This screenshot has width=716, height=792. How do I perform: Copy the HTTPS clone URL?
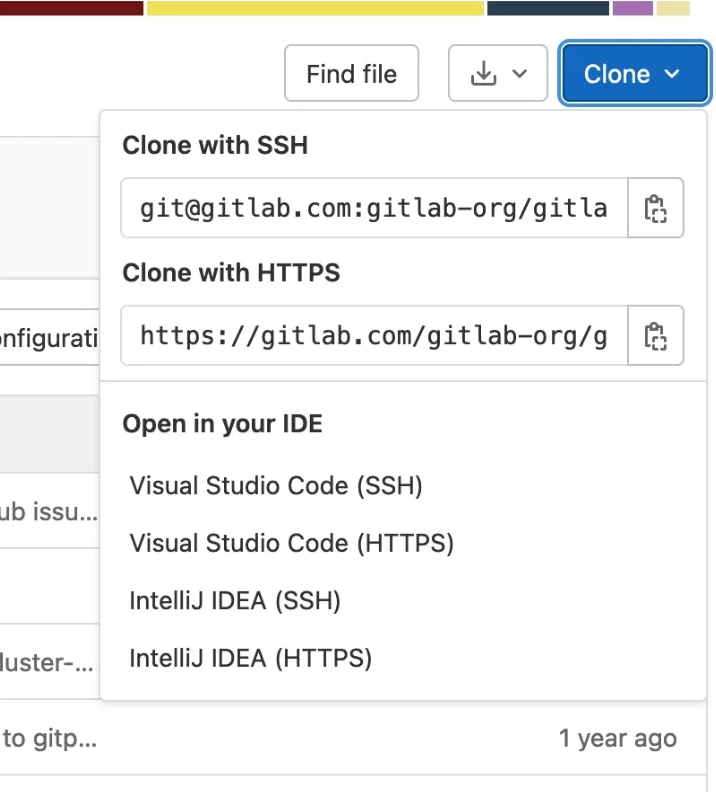click(x=655, y=335)
